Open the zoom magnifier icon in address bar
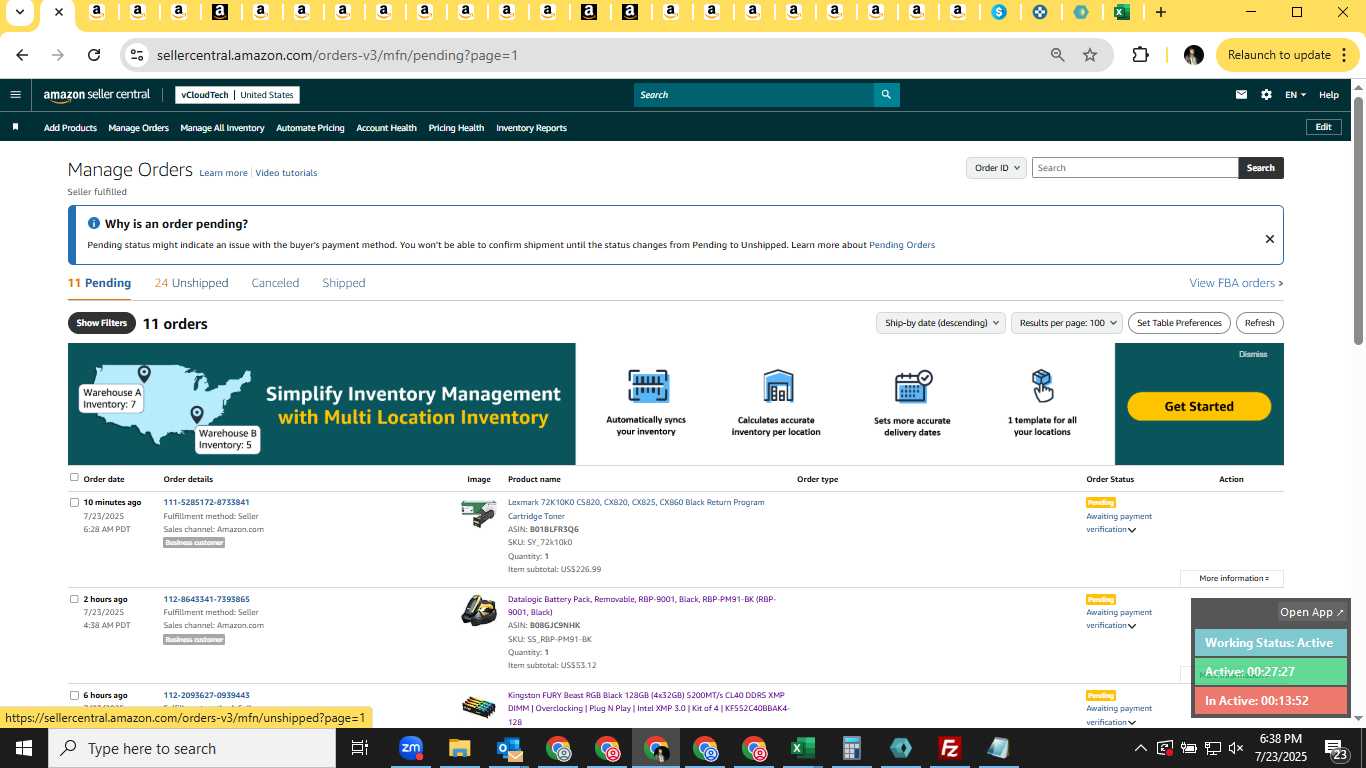The width and height of the screenshot is (1366, 768). click(1057, 55)
